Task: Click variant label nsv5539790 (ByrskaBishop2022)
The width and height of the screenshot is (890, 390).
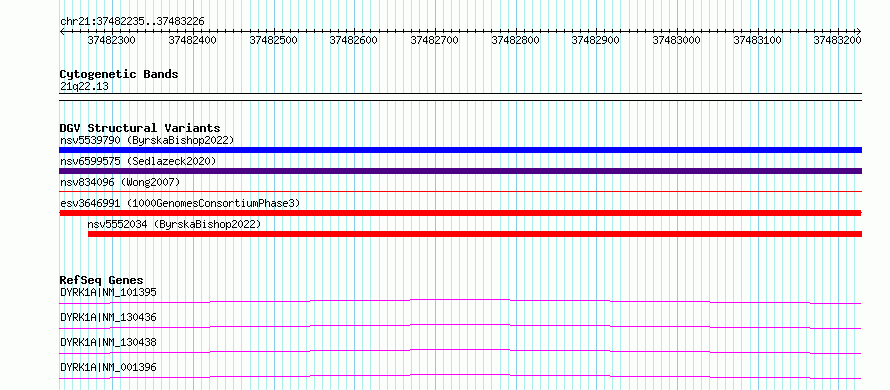Action: pos(147,140)
